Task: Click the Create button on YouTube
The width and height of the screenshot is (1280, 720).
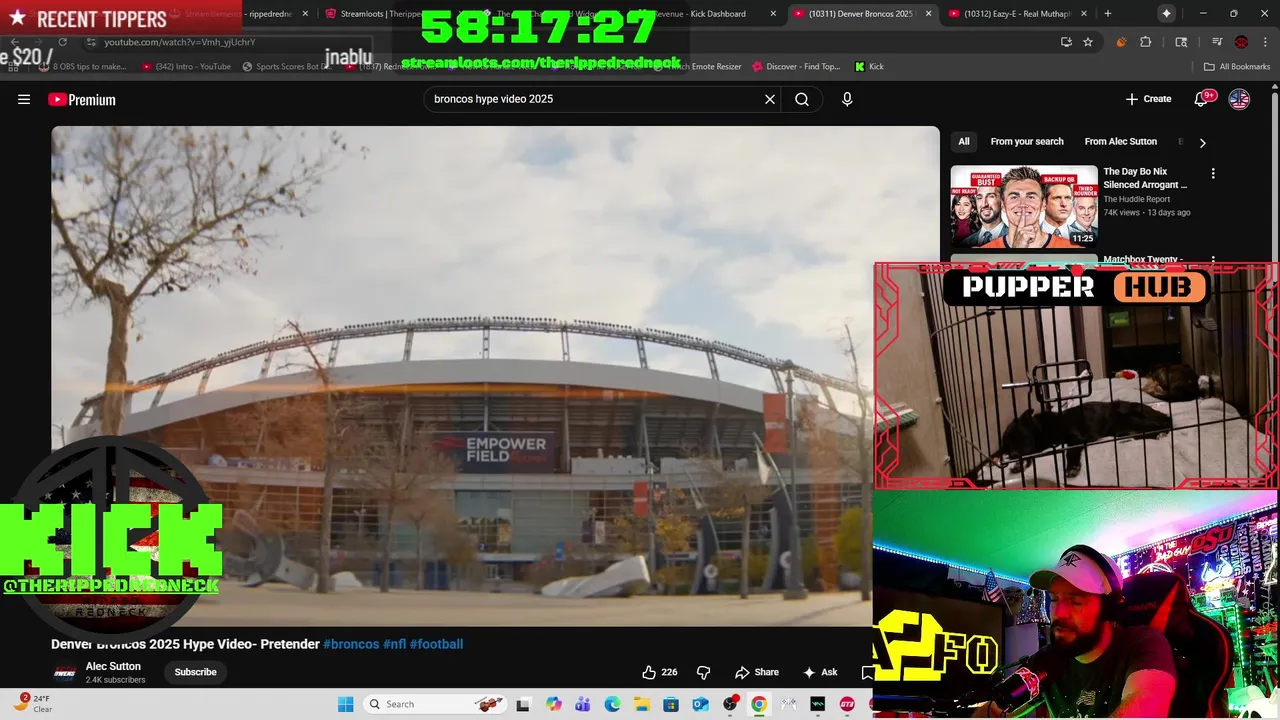Action: coord(1148,99)
